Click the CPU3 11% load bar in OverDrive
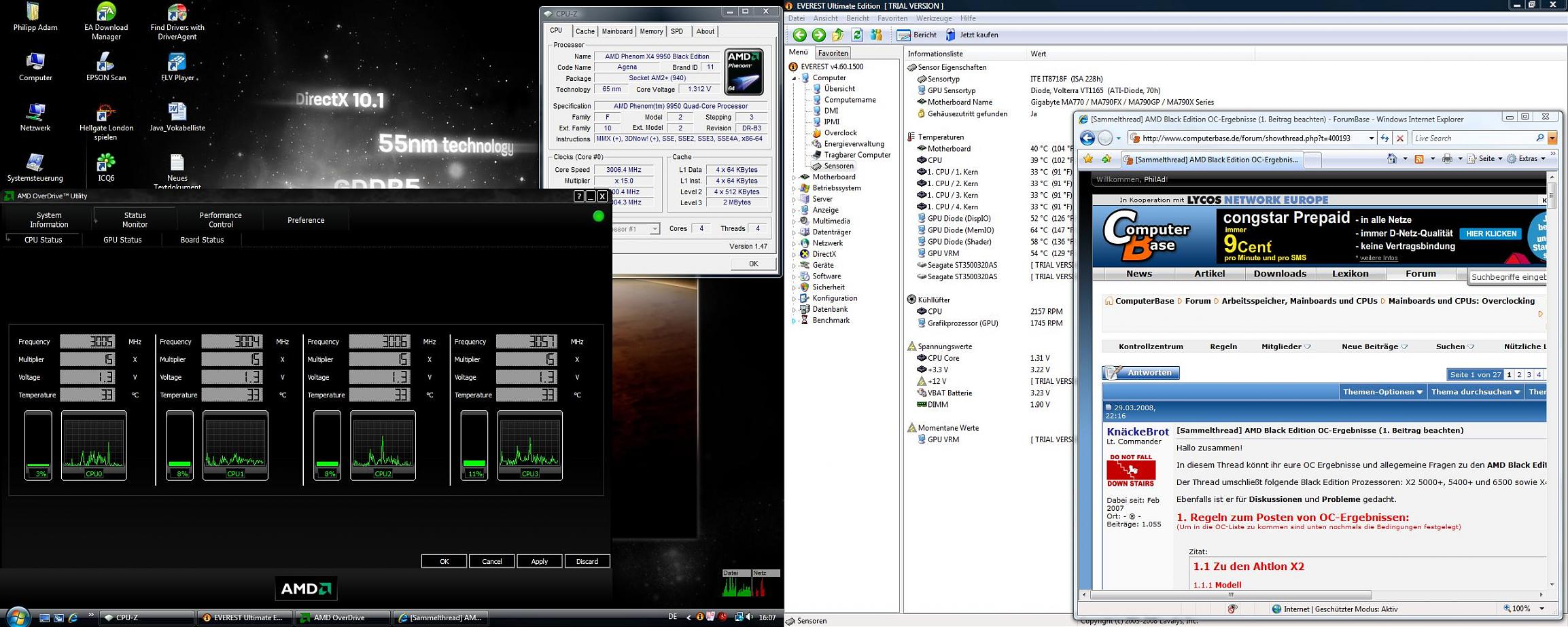Image resolution: width=1568 pixels, height=627 pixels. pyautogui.click(x=474, y=445)
